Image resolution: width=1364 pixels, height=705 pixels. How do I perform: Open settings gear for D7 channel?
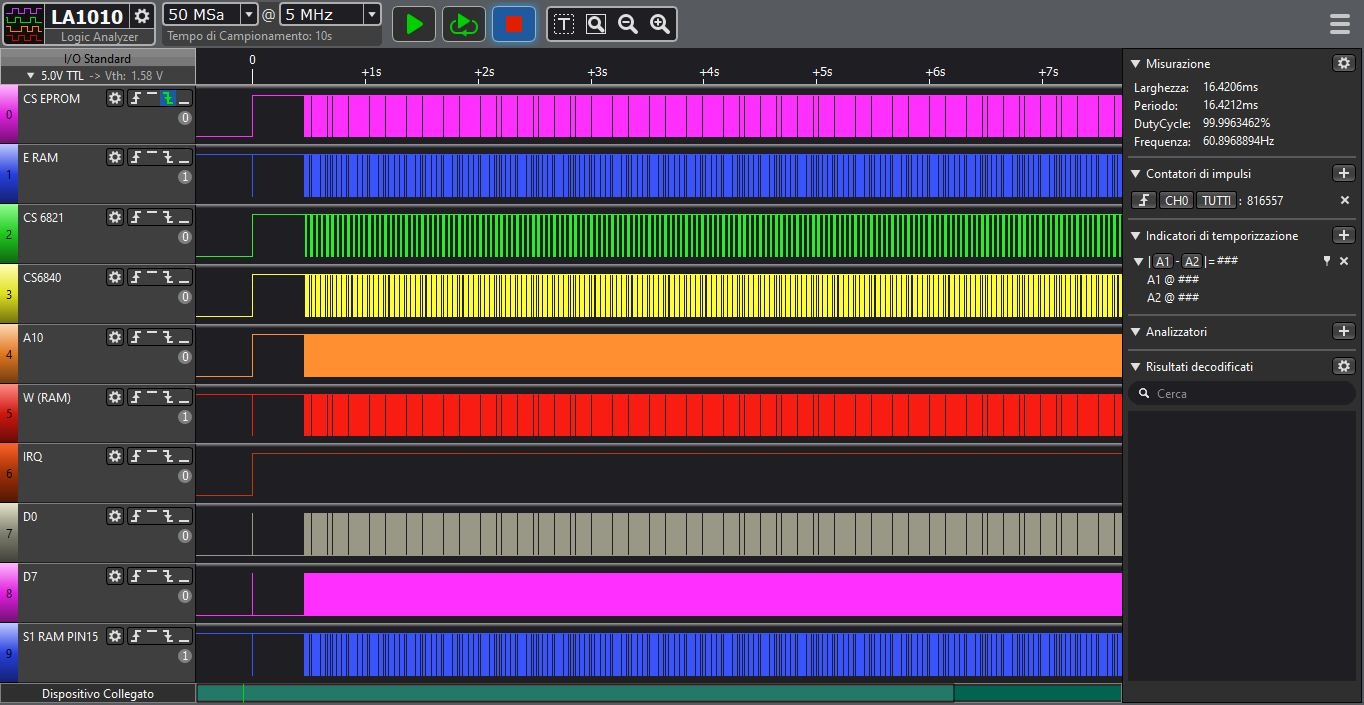115,576
